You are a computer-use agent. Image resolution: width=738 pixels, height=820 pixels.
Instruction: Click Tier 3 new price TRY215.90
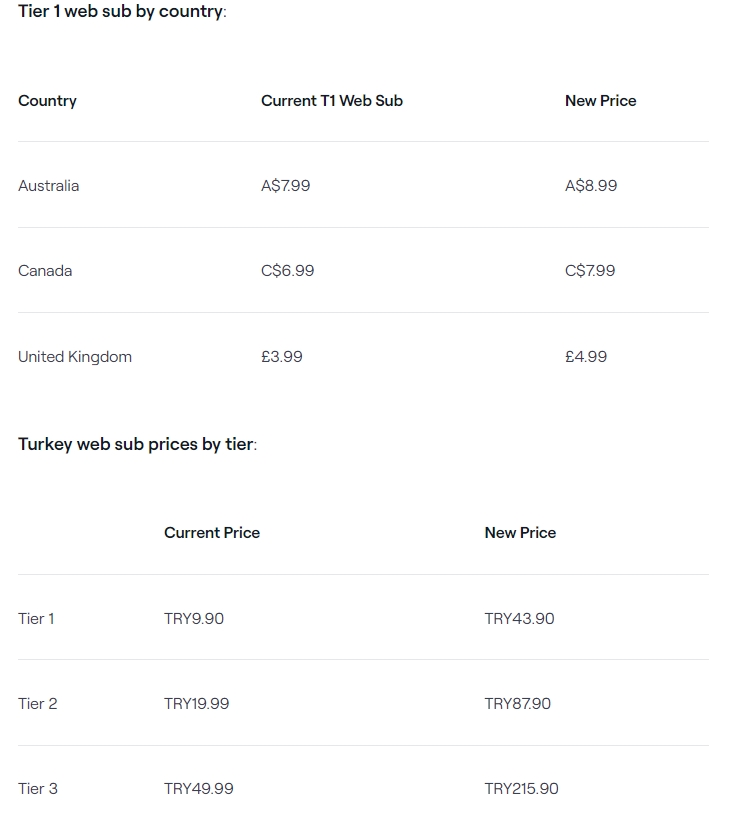coord(521,789)
